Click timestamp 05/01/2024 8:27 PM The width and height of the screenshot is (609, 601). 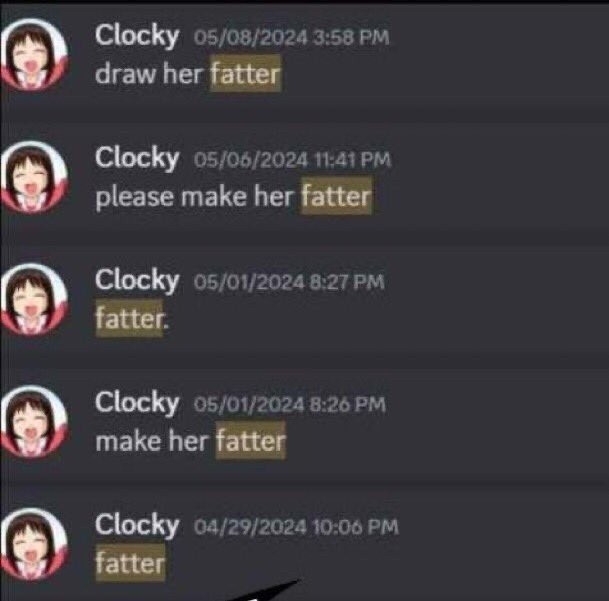pyautogui.click(x=289, y=282)
